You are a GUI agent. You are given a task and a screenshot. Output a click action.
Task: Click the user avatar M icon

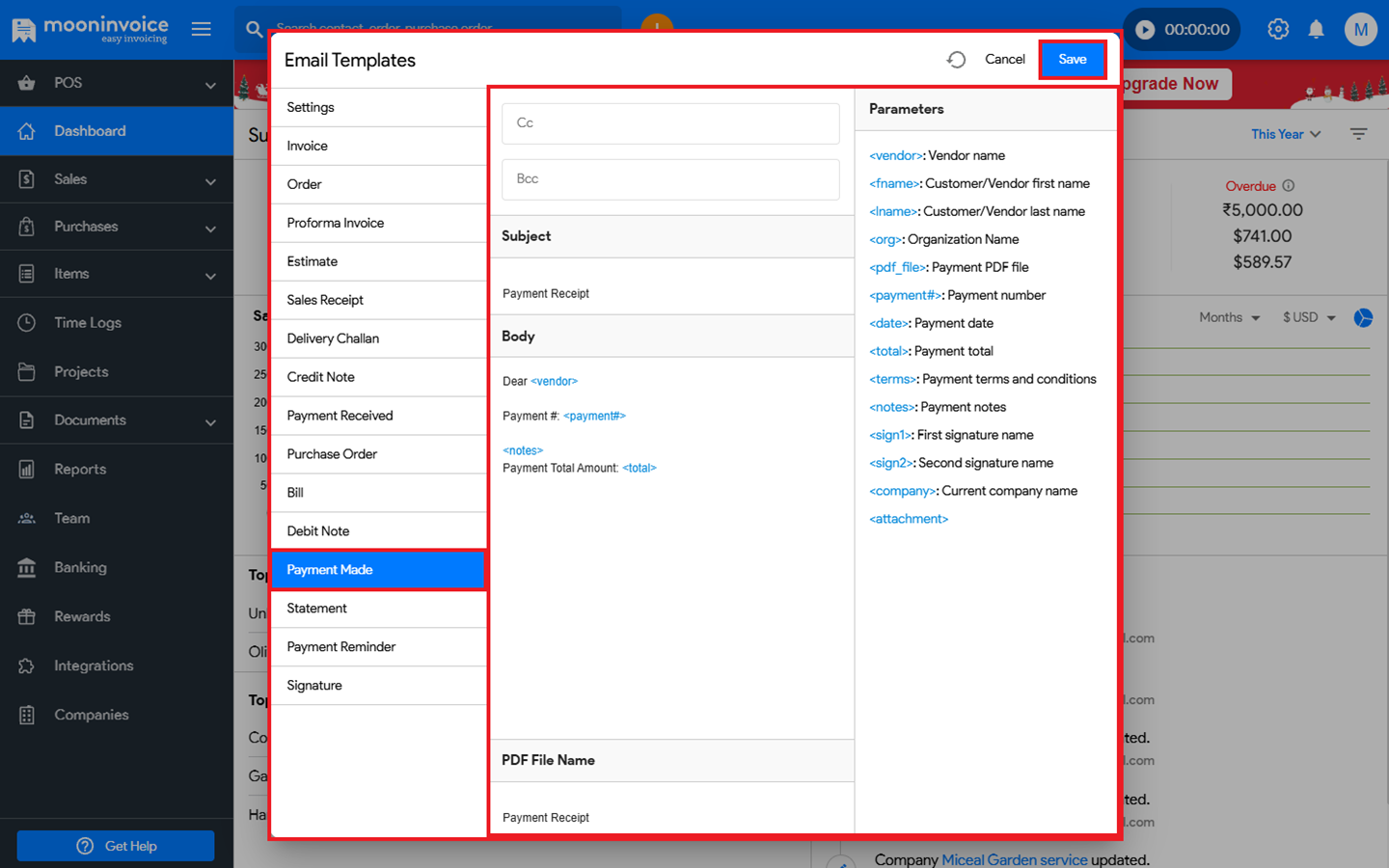(1360, 29)
